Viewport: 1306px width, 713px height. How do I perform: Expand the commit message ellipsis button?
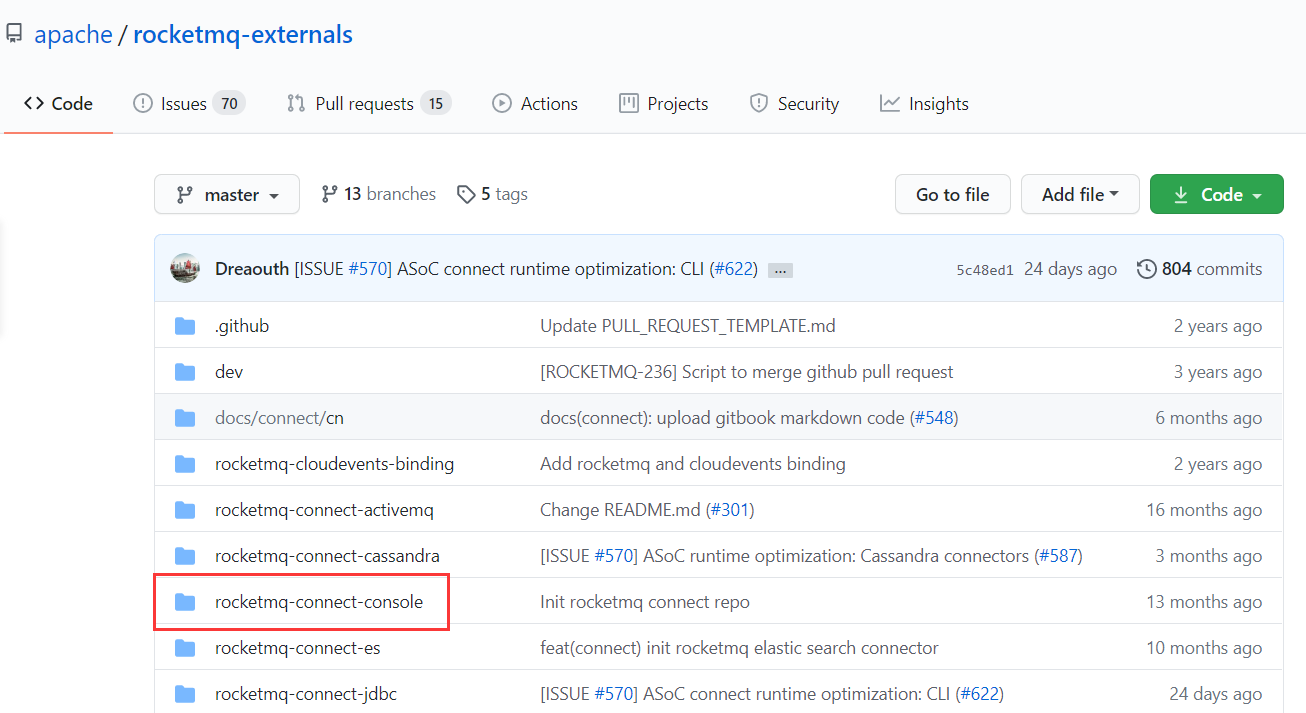[781, 270]
